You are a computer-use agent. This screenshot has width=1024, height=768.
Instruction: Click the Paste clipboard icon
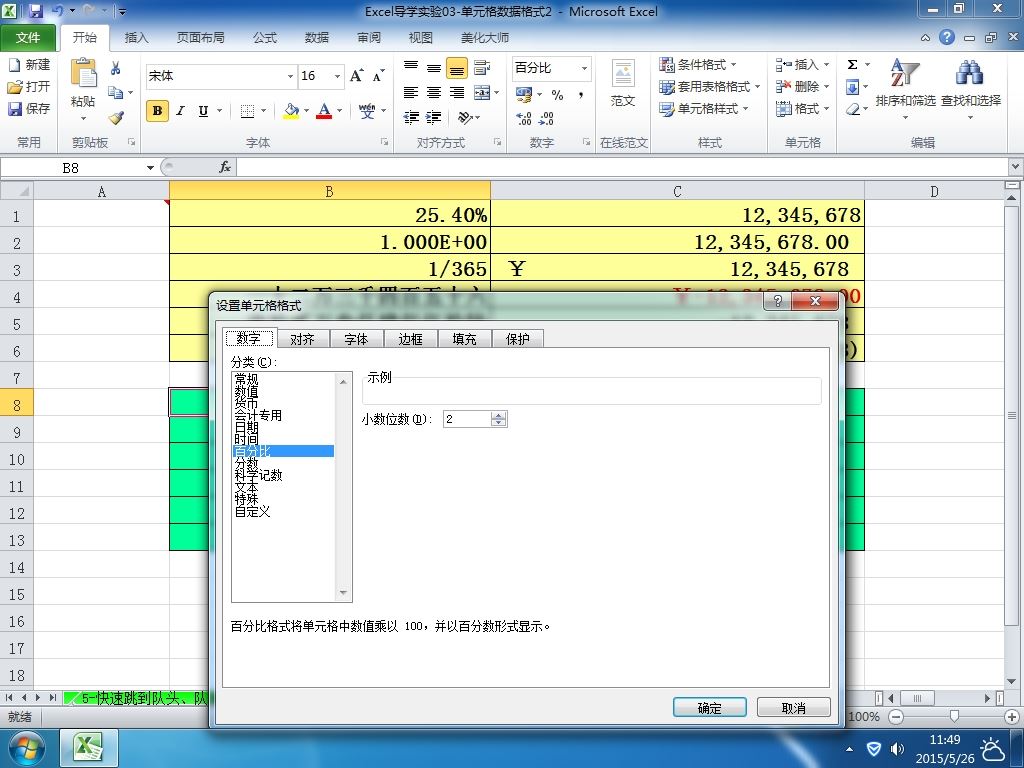(x=83, y=74)
